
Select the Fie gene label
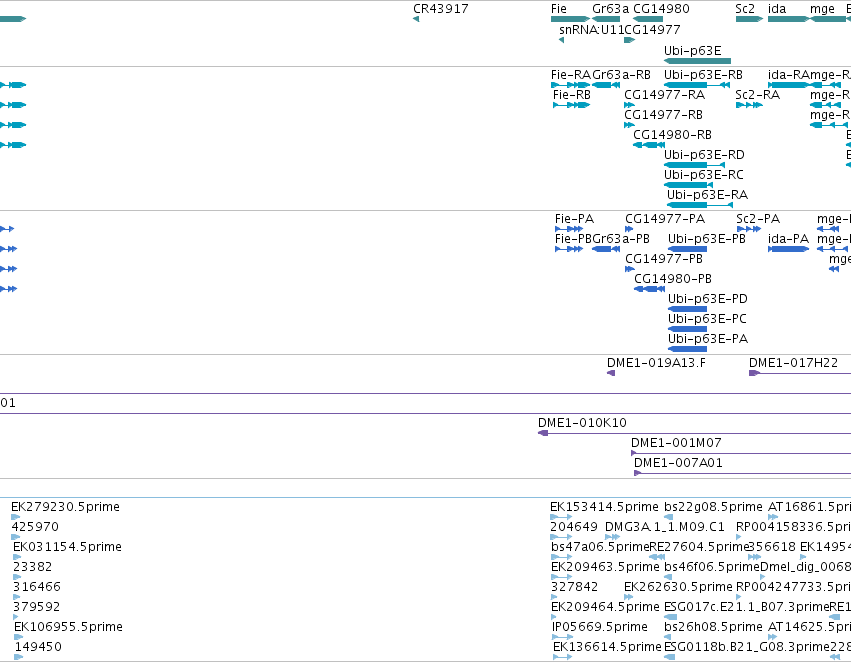pyautogui.click(x=558, y=9)
